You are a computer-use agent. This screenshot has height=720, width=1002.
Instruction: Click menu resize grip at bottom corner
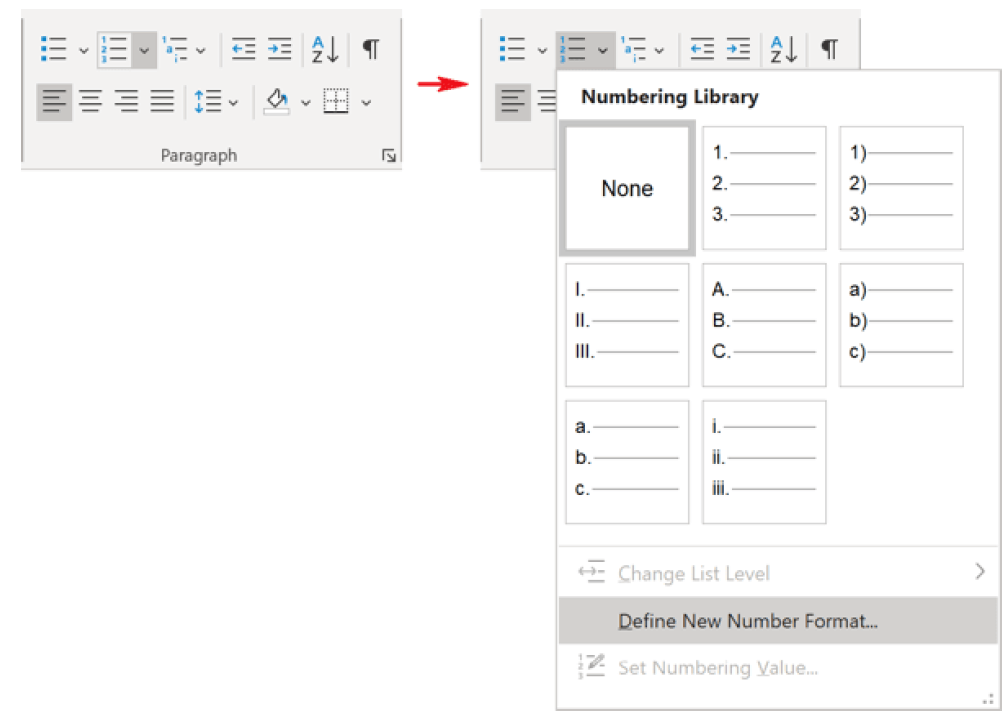pos(988,700)
